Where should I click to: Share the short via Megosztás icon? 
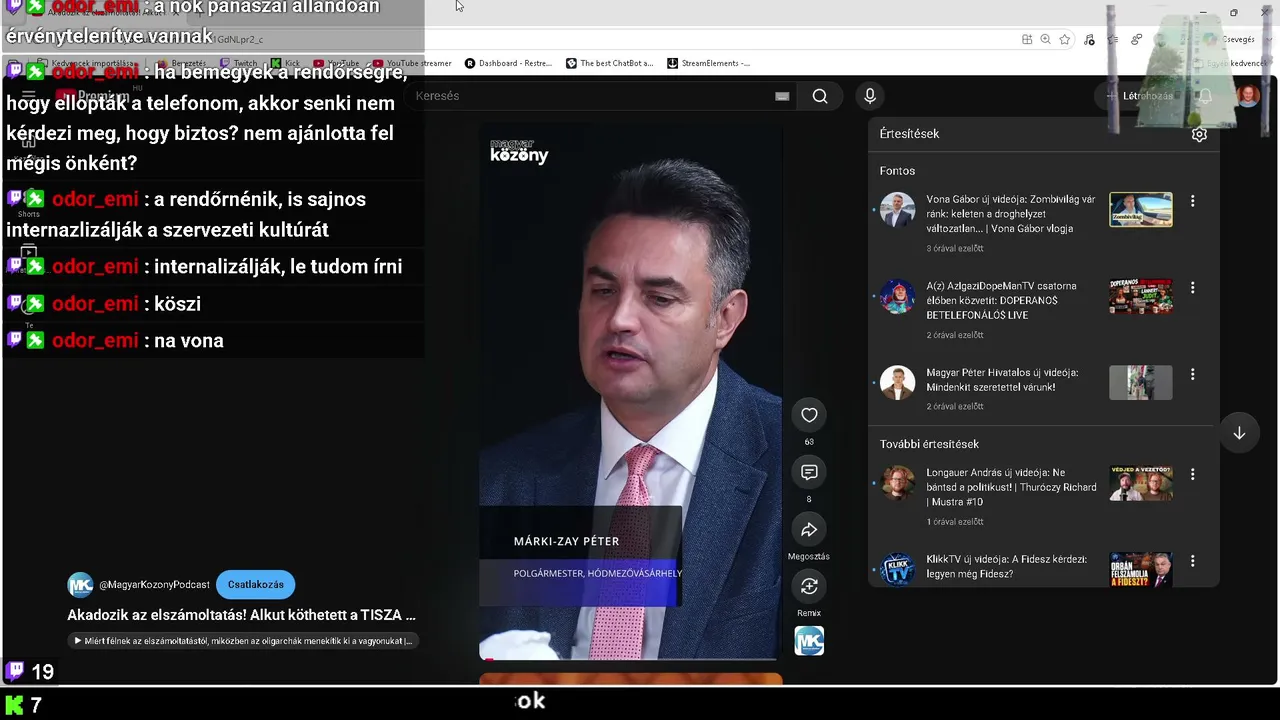[809, 529]
